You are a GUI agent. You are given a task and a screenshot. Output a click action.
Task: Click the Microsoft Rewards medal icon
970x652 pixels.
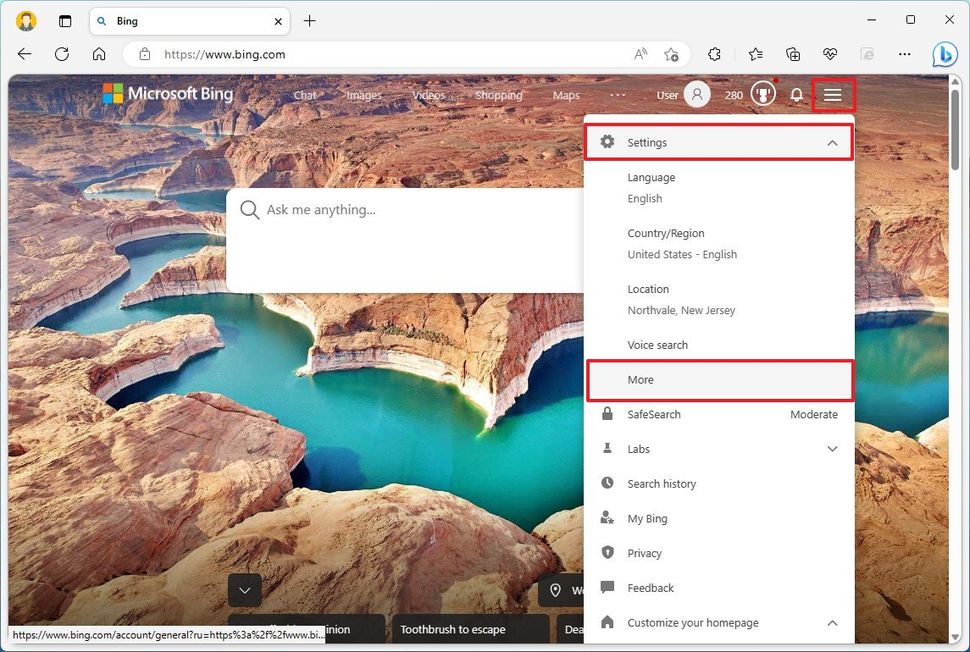coord(763,94)
